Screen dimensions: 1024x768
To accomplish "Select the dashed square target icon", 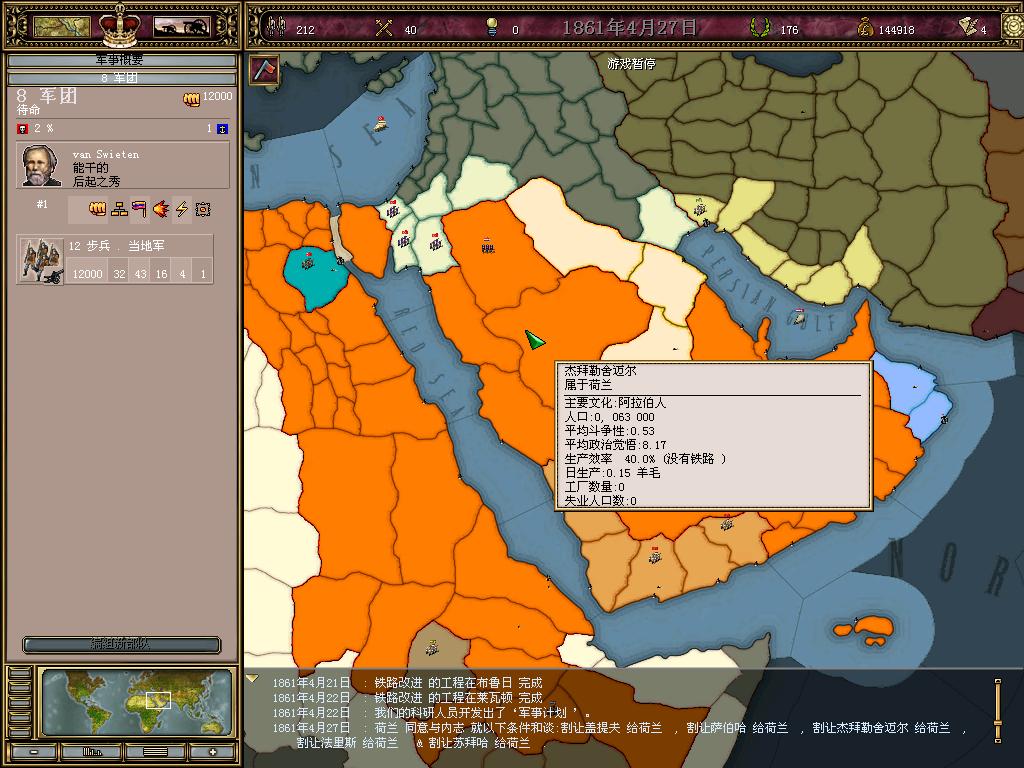I will [x=203, y=209].
